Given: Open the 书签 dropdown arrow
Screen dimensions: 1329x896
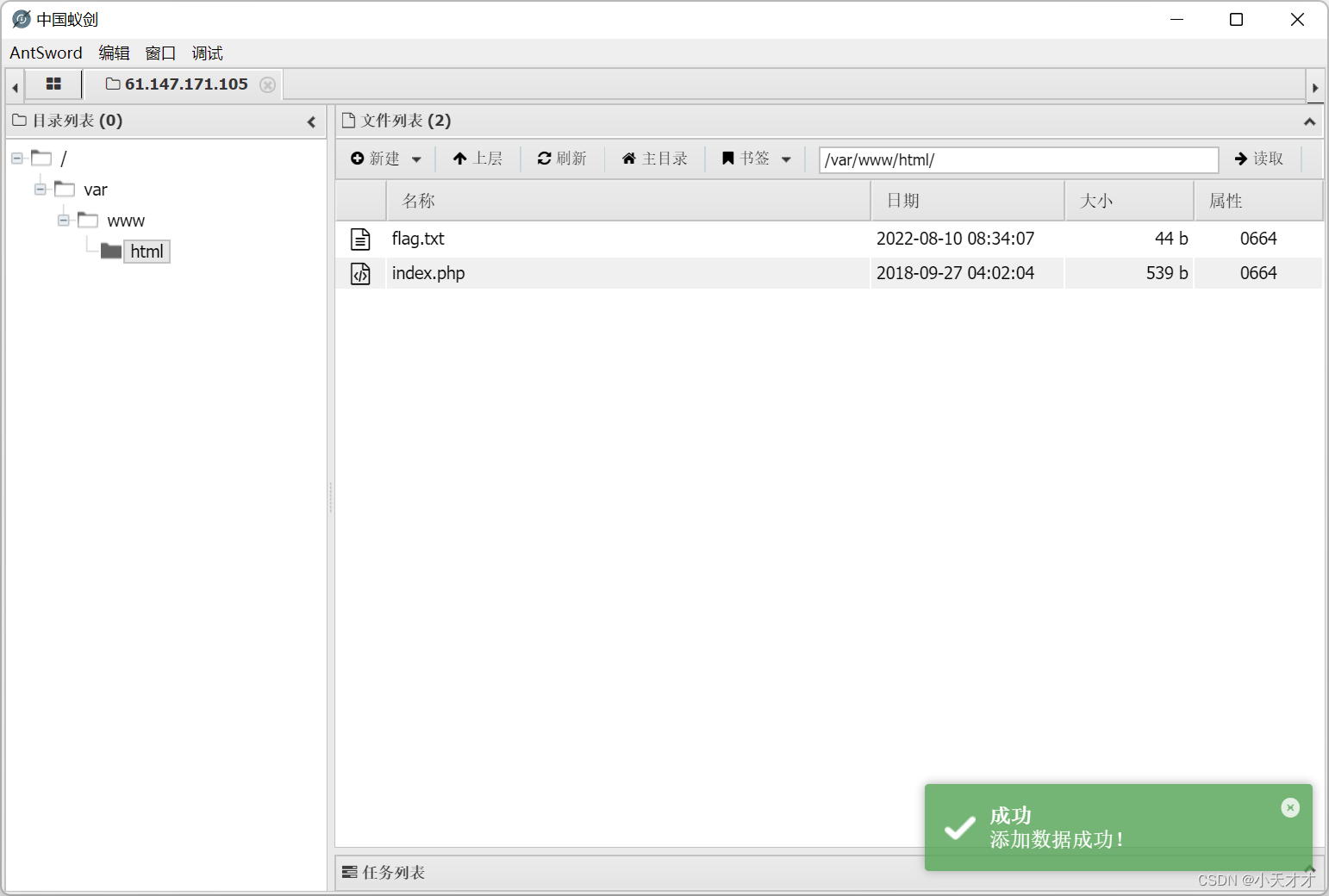Looking at the screenshot, I should click(x=788, y=159).
